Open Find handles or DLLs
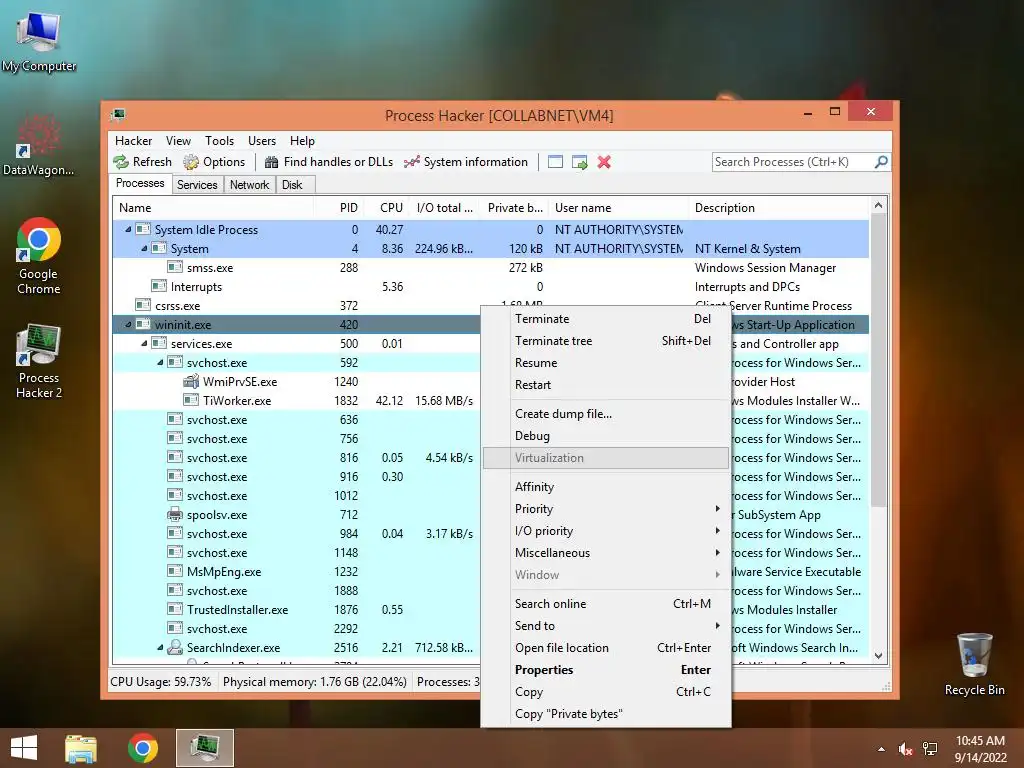Viewport: 1024px width, 768px height. (329, 162)
